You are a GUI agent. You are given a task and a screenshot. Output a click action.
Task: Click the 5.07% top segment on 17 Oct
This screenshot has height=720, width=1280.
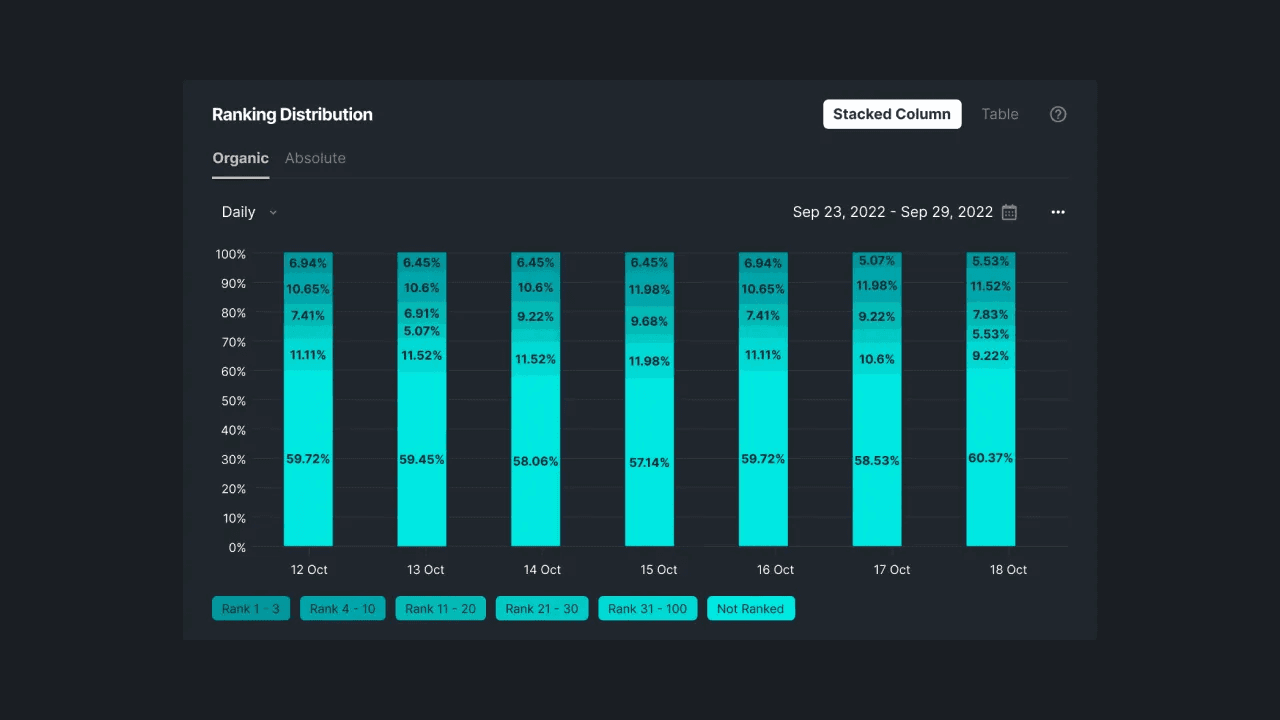point(876,261)
